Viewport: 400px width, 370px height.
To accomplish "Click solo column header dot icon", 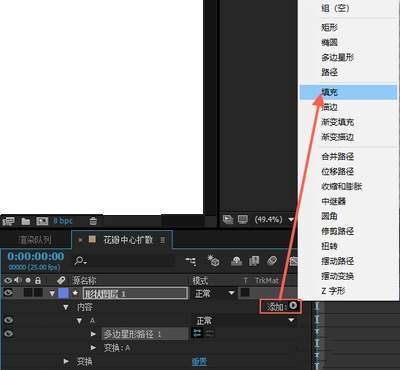I will (x=28, y=280).
